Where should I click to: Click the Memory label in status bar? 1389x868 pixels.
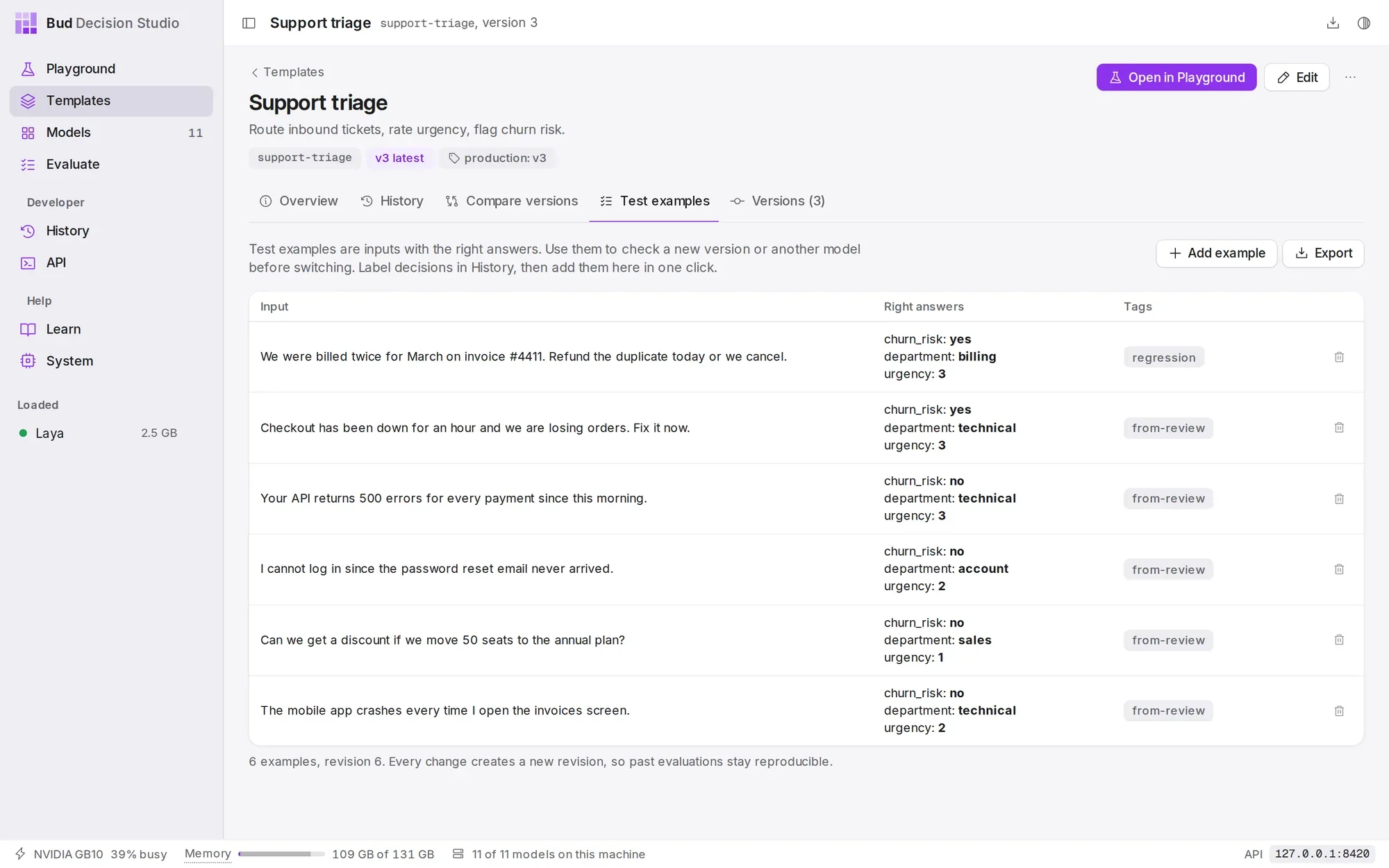pos(208,854)
